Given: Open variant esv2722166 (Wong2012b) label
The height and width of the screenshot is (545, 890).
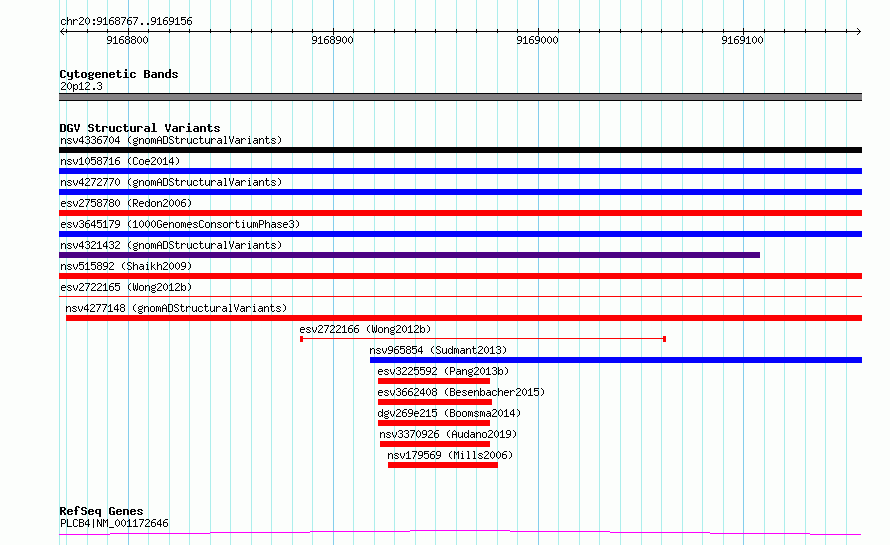Looking at the screenshot, I should tap(365, 329).
